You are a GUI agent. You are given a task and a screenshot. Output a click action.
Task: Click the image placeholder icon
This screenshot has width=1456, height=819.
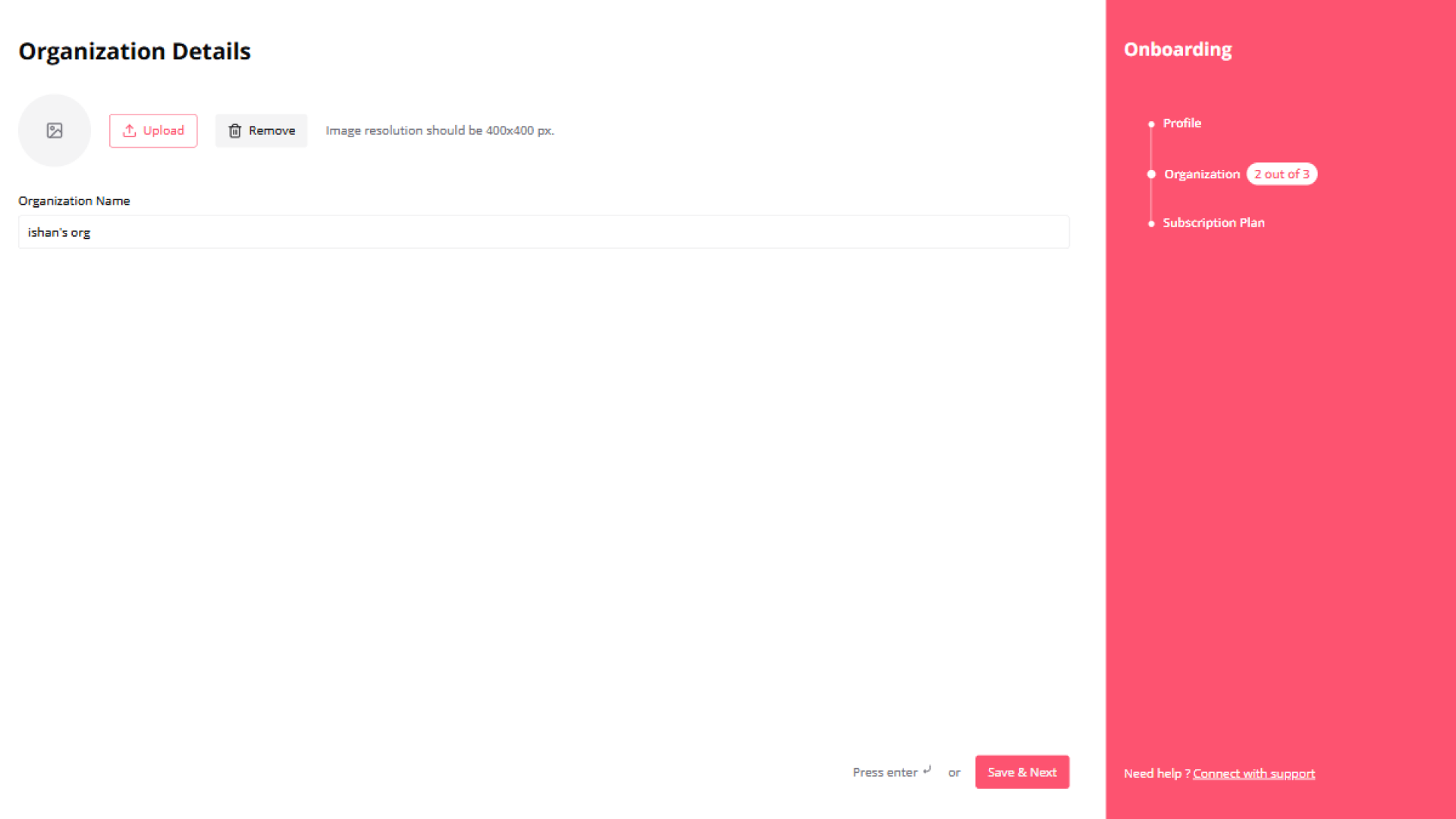point(54,129)
